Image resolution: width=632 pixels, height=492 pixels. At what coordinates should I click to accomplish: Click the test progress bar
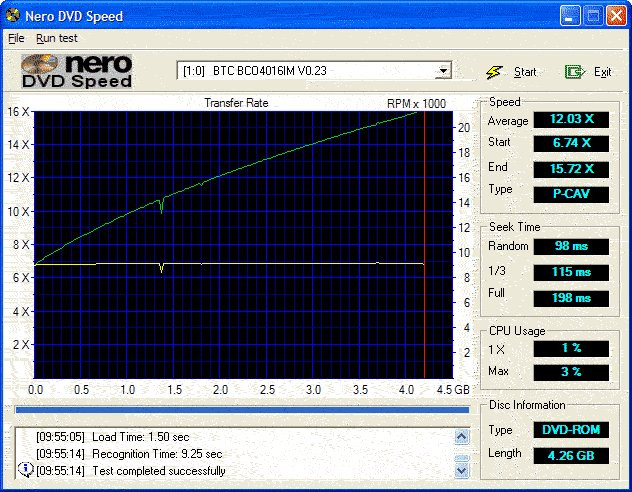(x=242, y=410)
